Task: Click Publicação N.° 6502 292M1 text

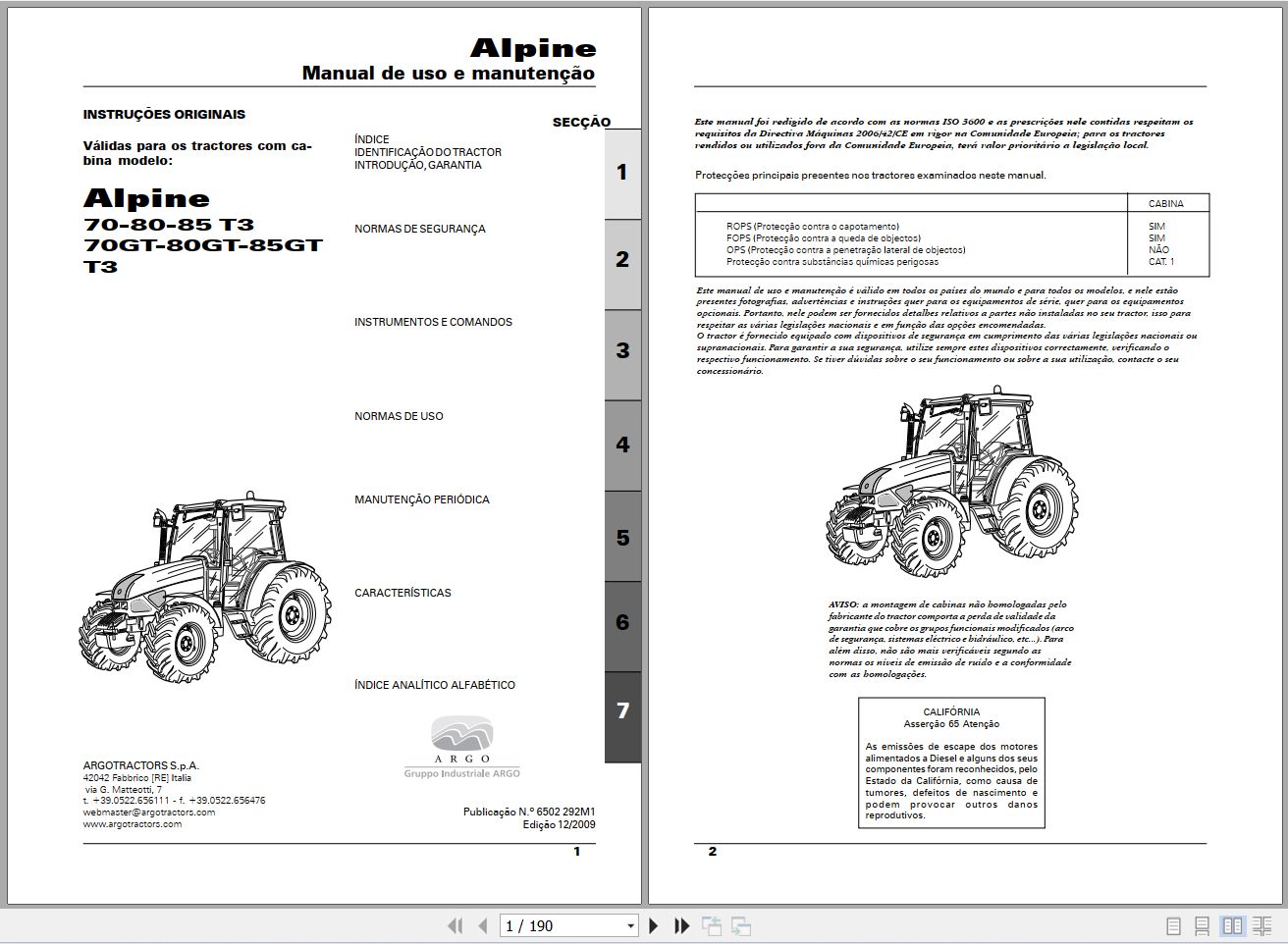Action: coord(529,813)
